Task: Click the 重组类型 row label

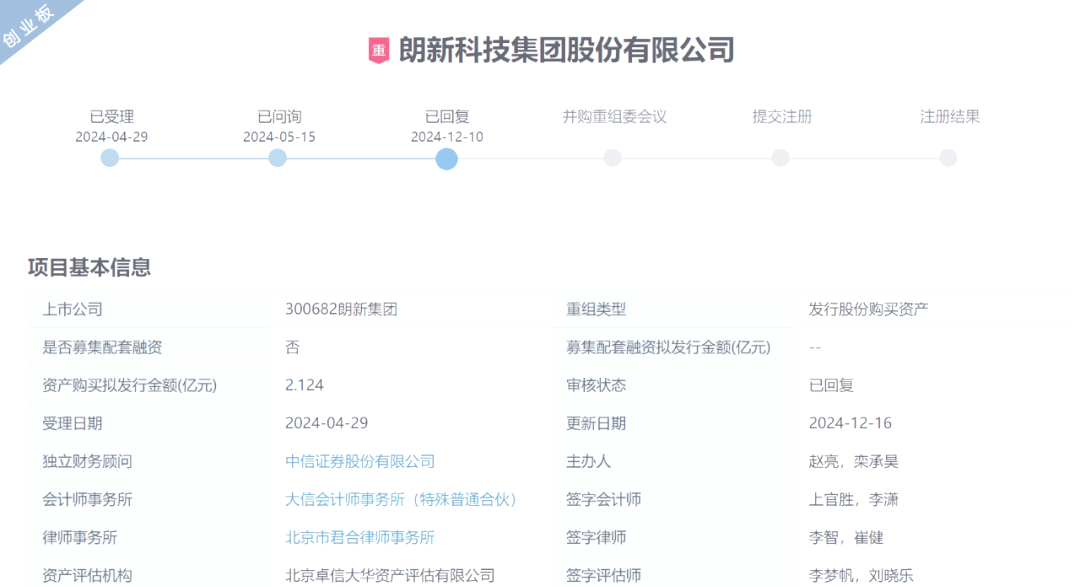Action: 596,309
